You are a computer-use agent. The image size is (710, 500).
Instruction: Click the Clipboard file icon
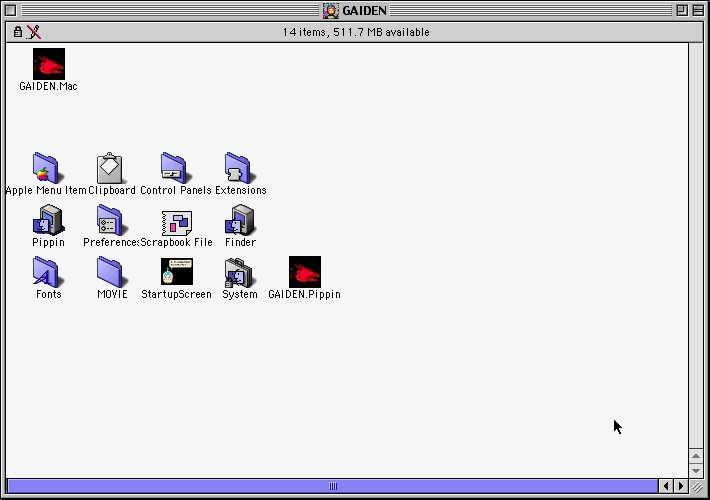pos(110,168)
